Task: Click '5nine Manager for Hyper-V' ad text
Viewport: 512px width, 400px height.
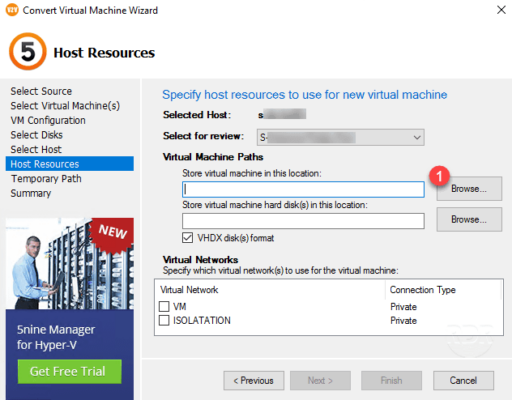Action: 56,337
